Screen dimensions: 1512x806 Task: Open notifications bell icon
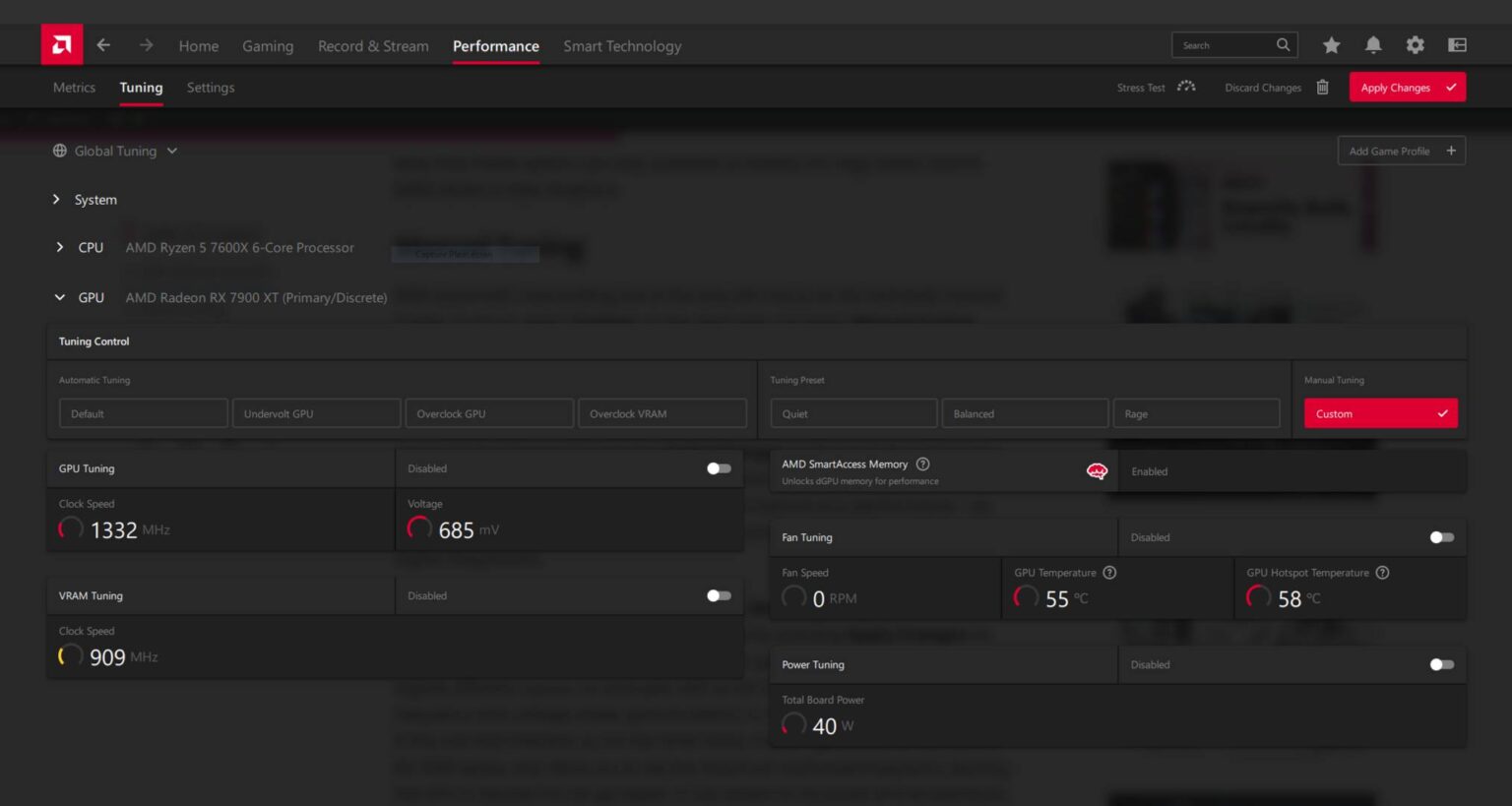point(1373,45)
